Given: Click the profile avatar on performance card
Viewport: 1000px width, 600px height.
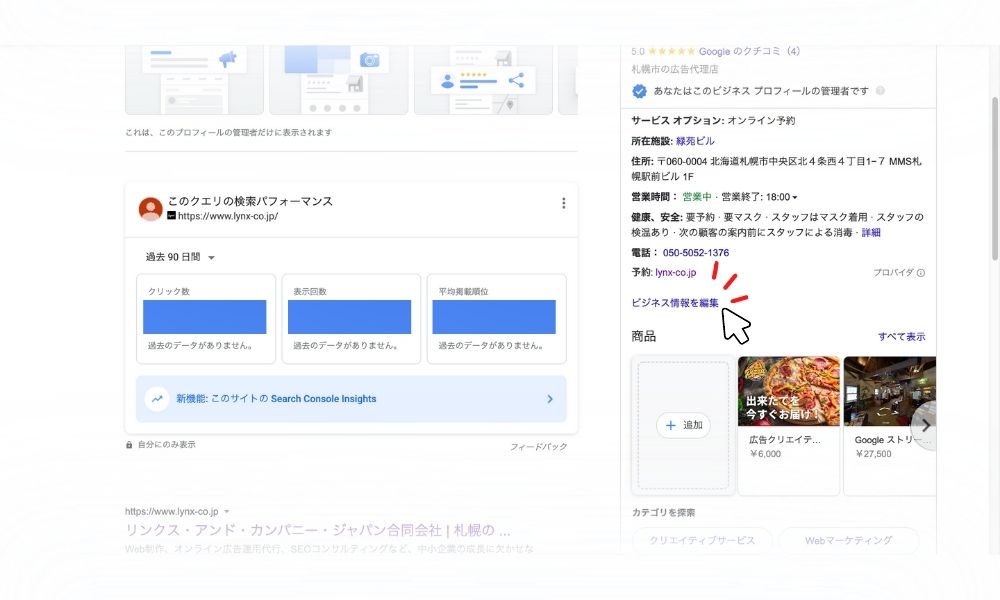Looking at the screenshot, I should pyautogui.click(x=151, y=209).
